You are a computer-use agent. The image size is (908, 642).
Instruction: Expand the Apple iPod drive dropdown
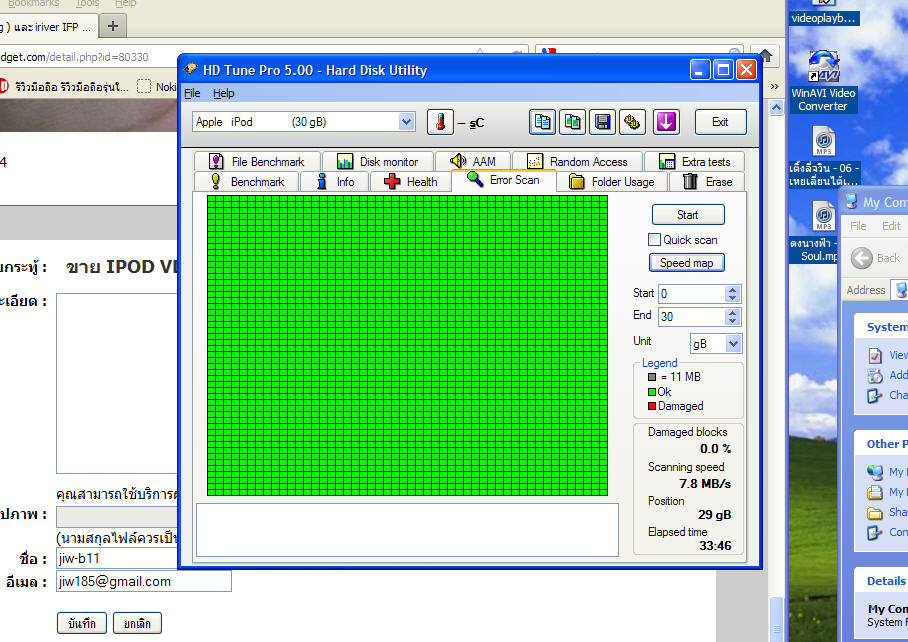[x=406, y=122]
